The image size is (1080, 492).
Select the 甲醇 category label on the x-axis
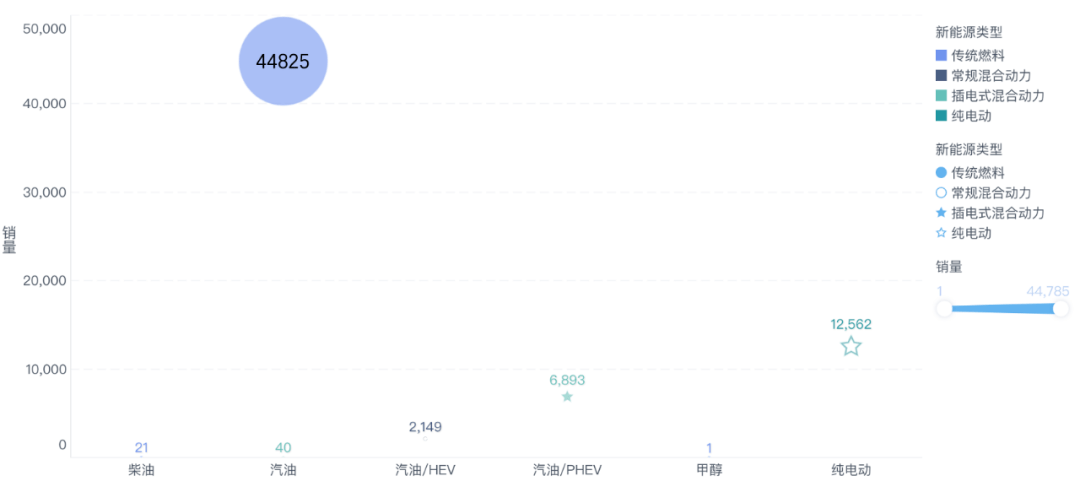(709, 469)
